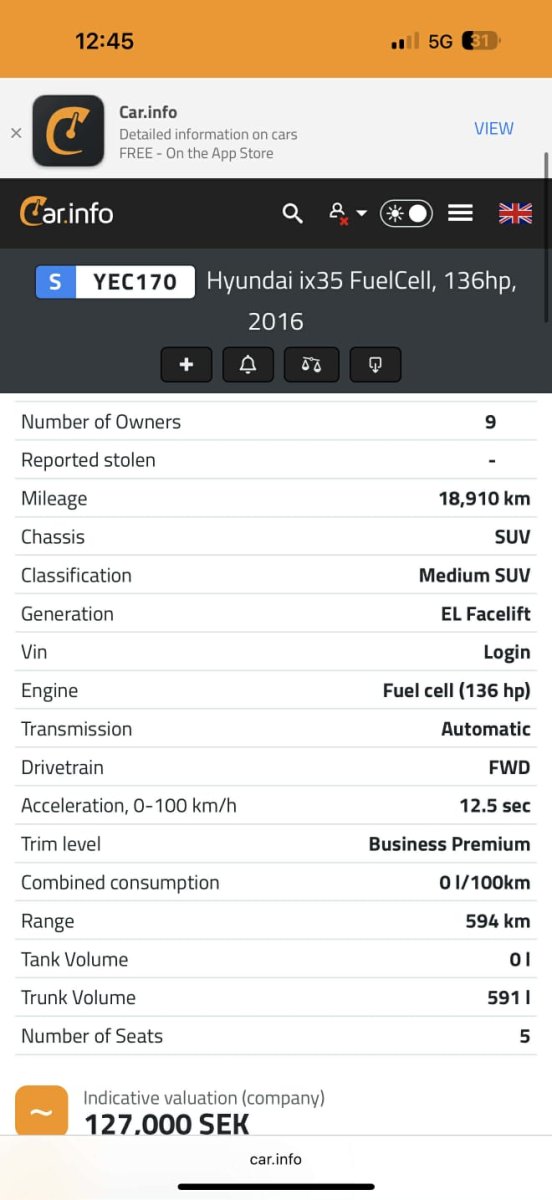Click the Login link for Vin

(x=507, y=652)
